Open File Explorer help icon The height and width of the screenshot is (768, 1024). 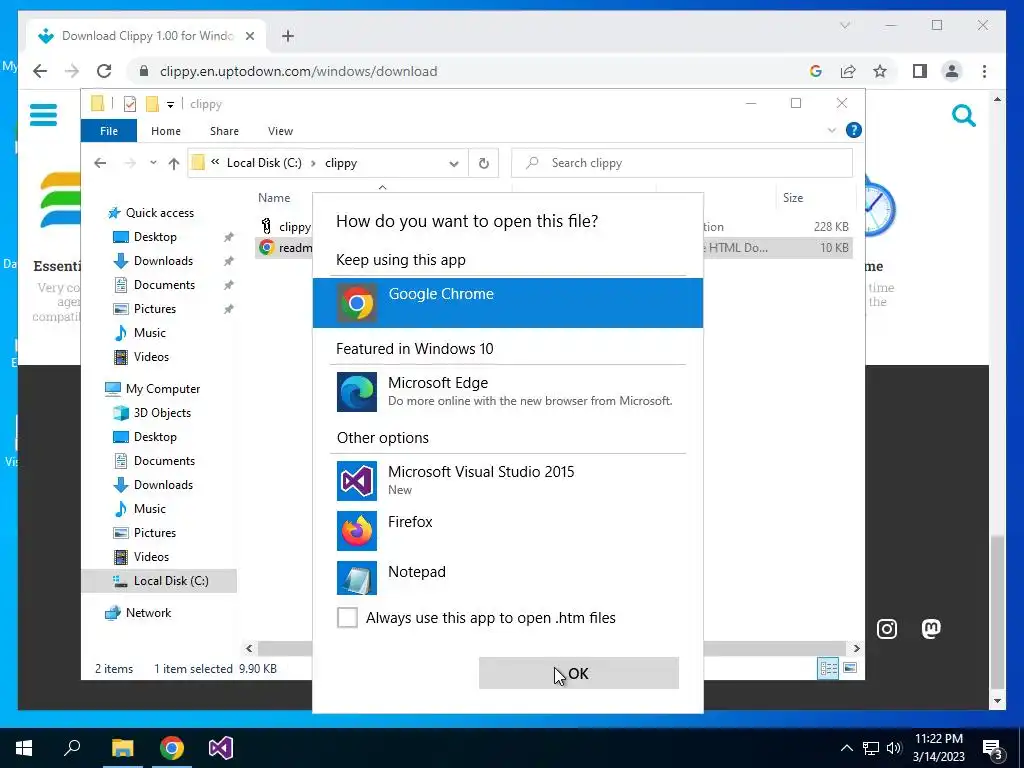point(853,130)
